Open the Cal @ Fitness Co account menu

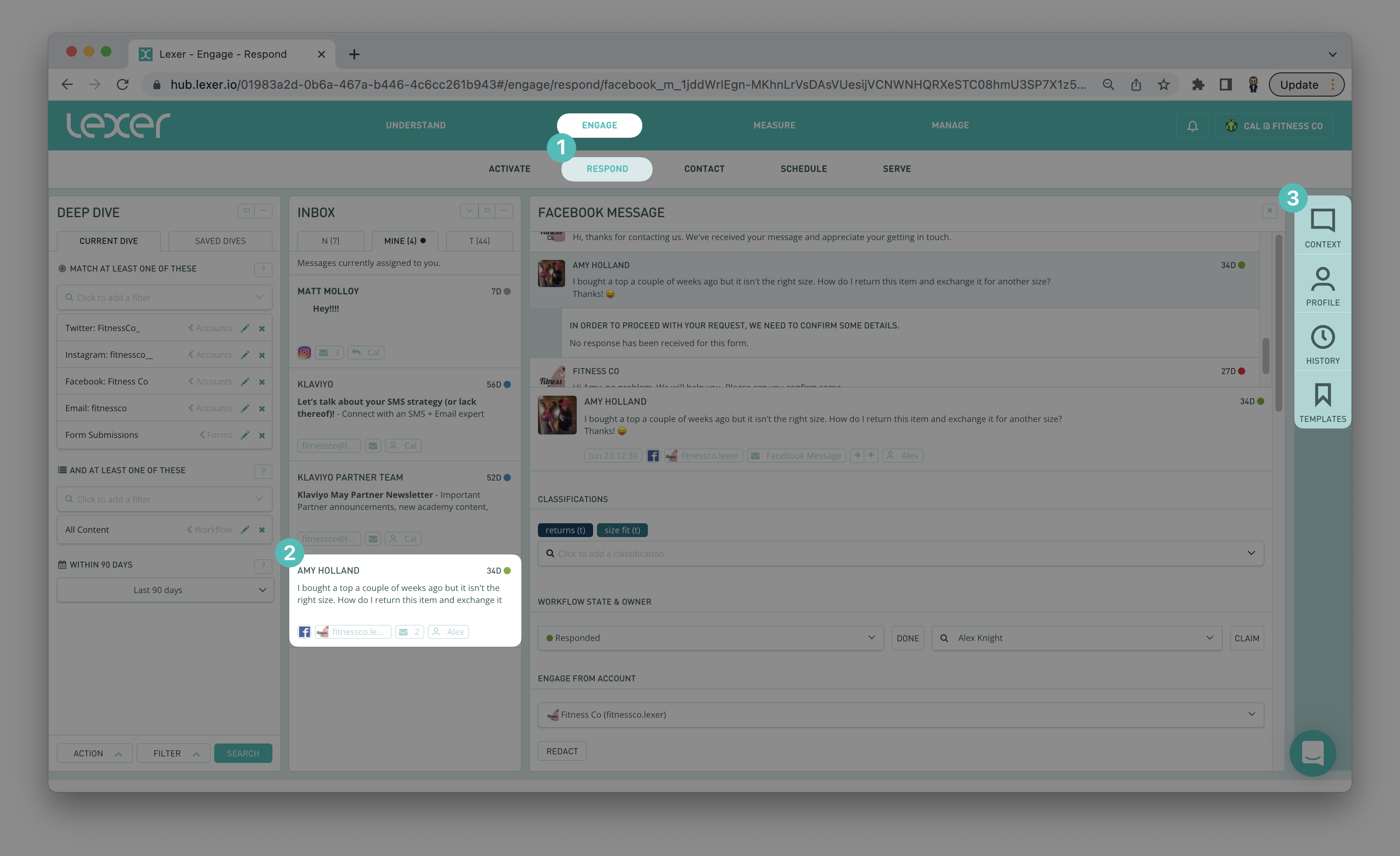(1274, 125)
